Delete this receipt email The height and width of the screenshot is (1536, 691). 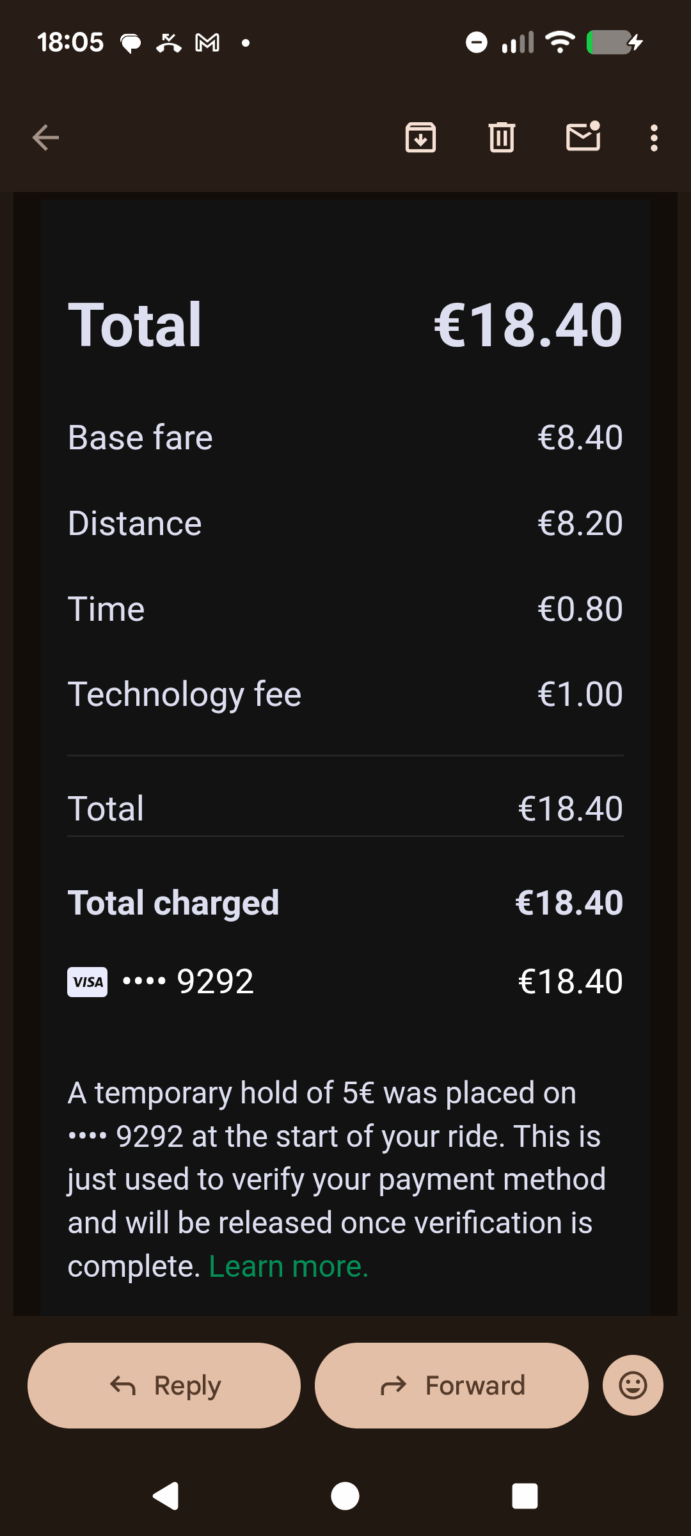click(501, 137)
